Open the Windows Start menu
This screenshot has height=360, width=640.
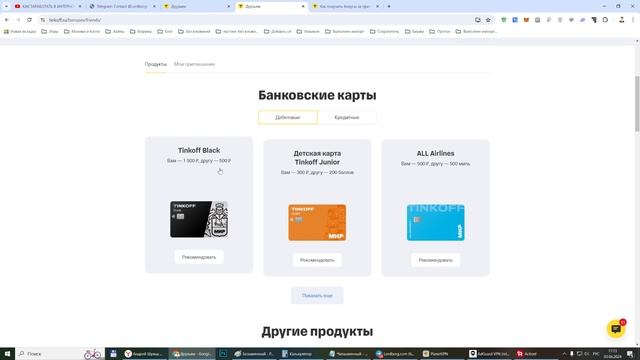7,353
